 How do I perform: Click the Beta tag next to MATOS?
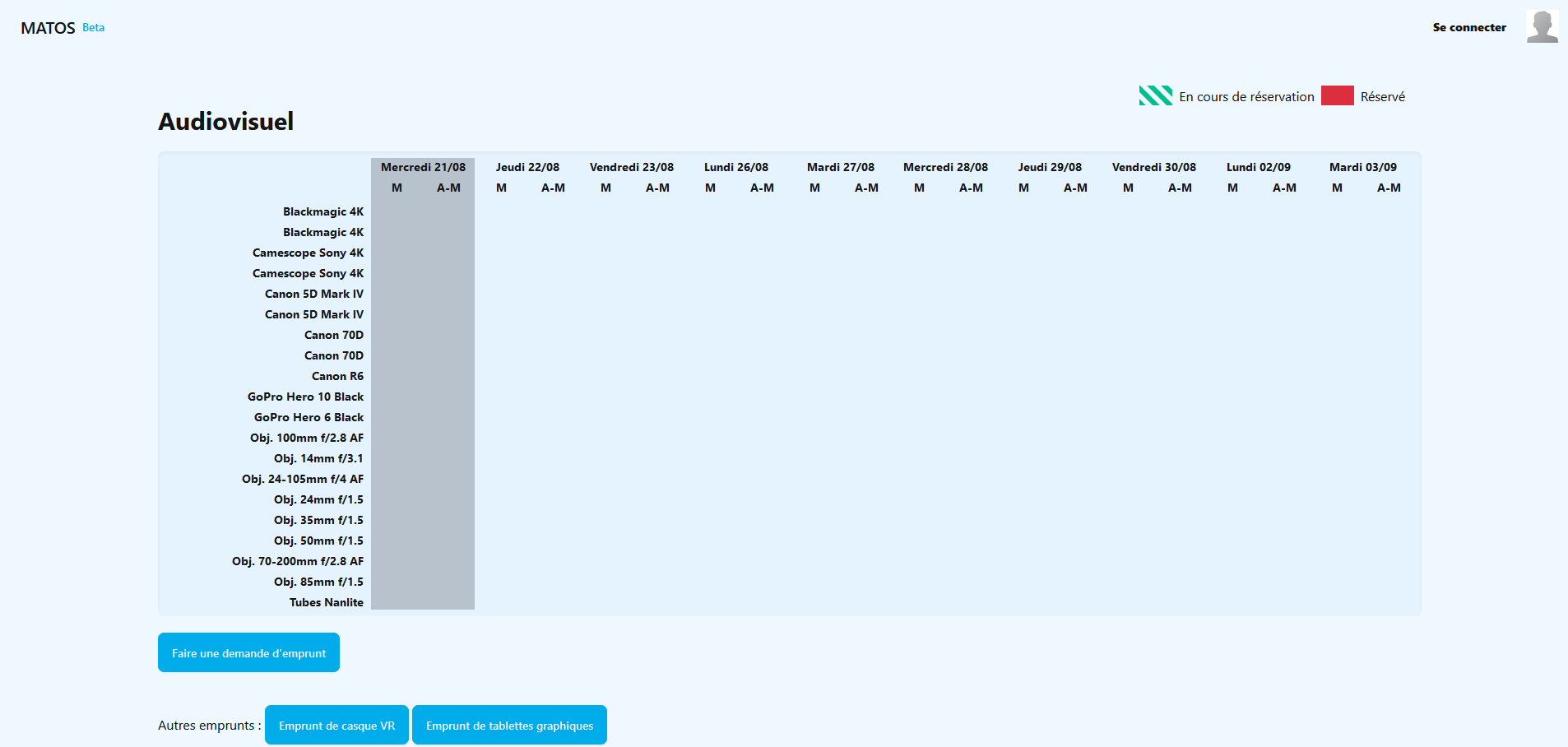93,27
